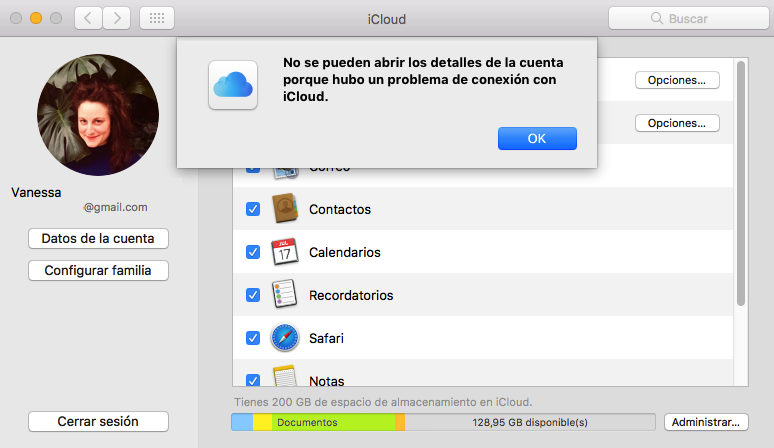This screenshot has width=774, height=448.
Task: Open Administrar storage management
Action: pos(707,422)
